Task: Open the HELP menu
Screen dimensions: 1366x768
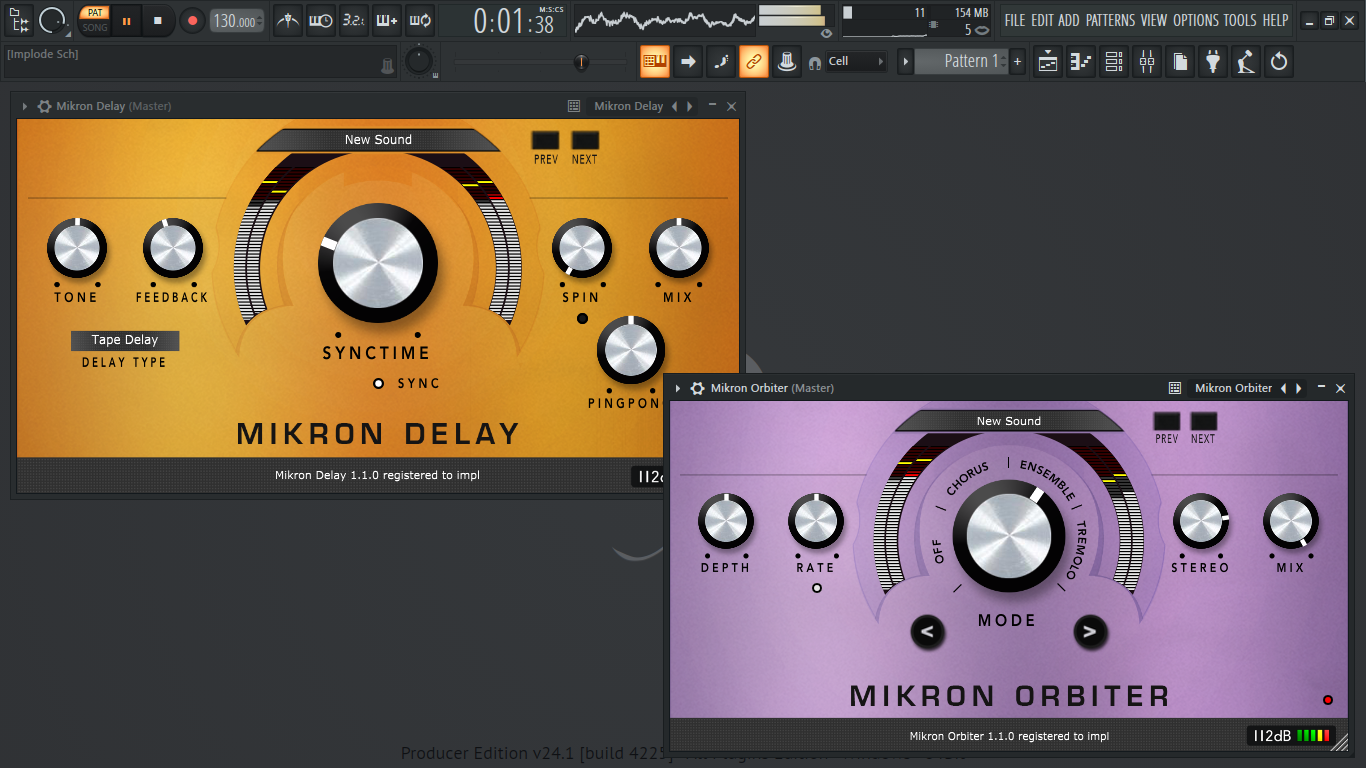Action: coord(1275,20)
